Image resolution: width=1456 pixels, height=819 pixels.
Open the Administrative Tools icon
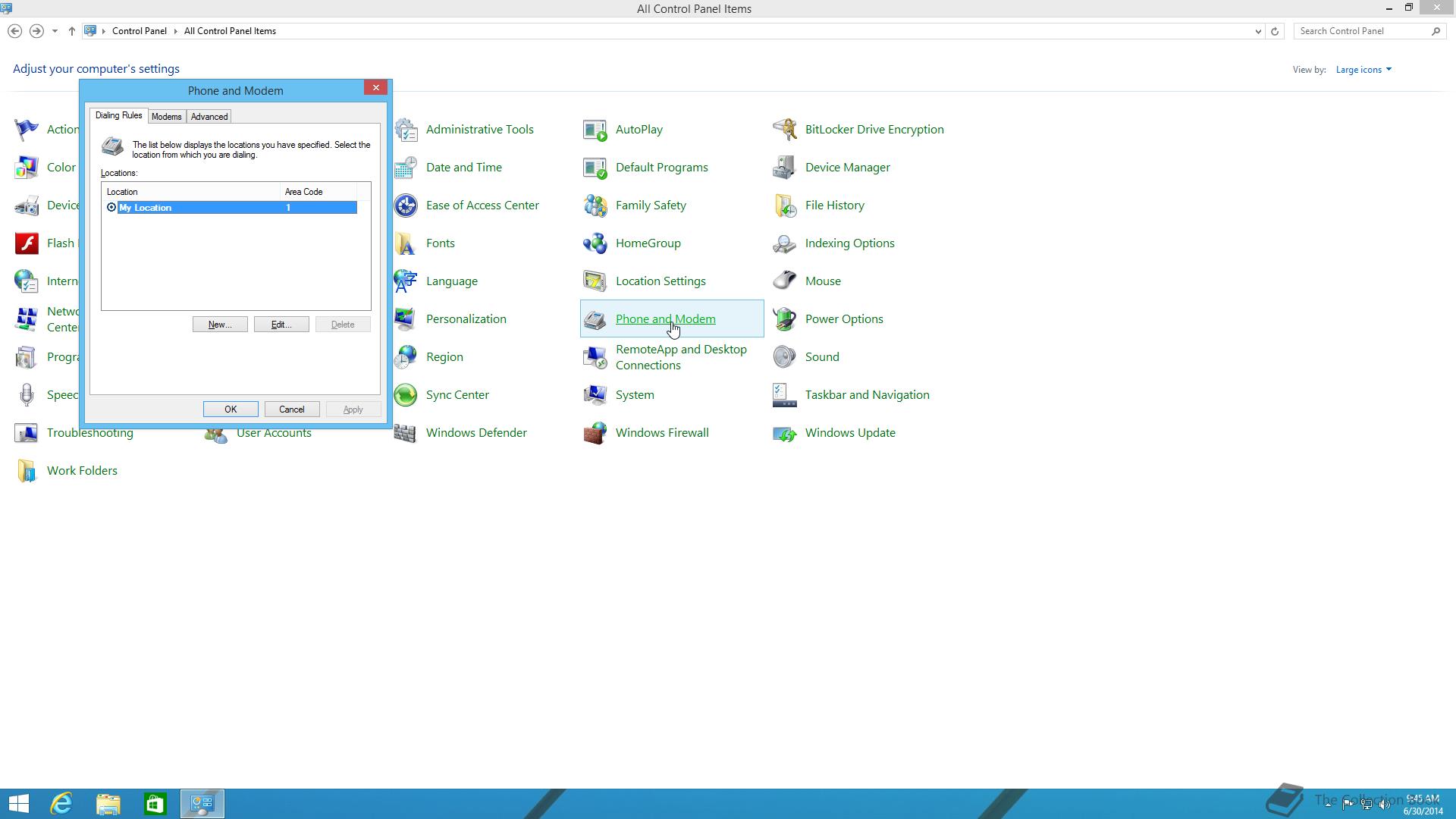[406, 130]
